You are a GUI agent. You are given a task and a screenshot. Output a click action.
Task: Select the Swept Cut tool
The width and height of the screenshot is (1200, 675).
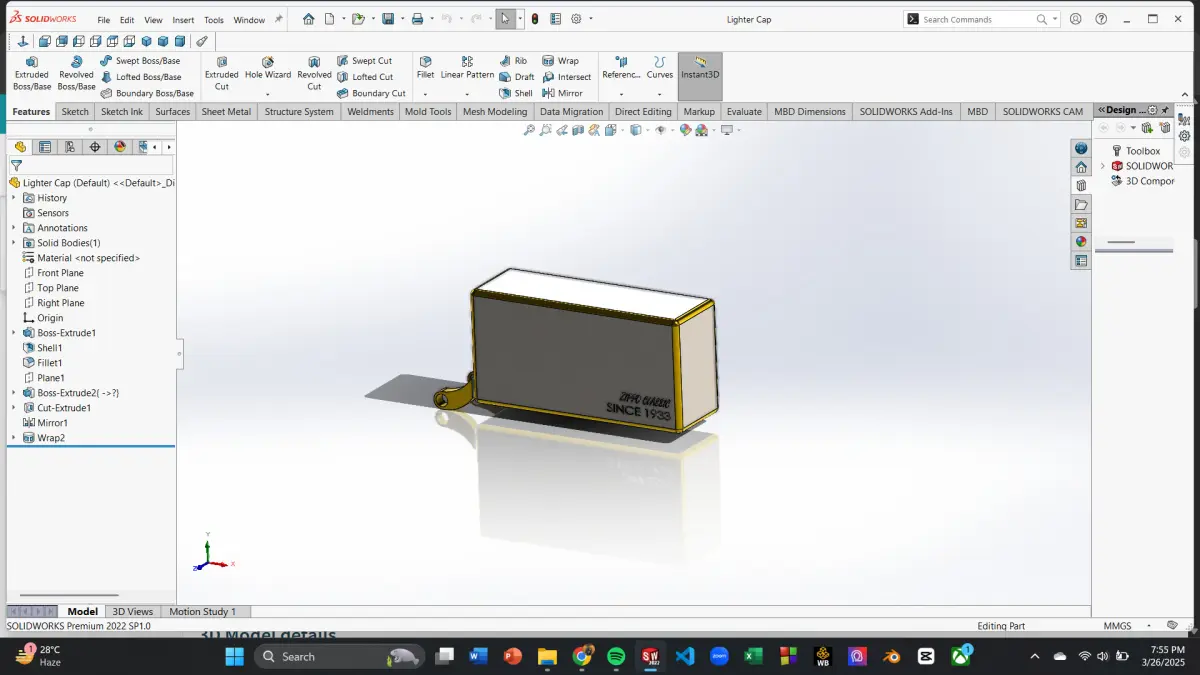pyautogui.click(x=364, y=61)
